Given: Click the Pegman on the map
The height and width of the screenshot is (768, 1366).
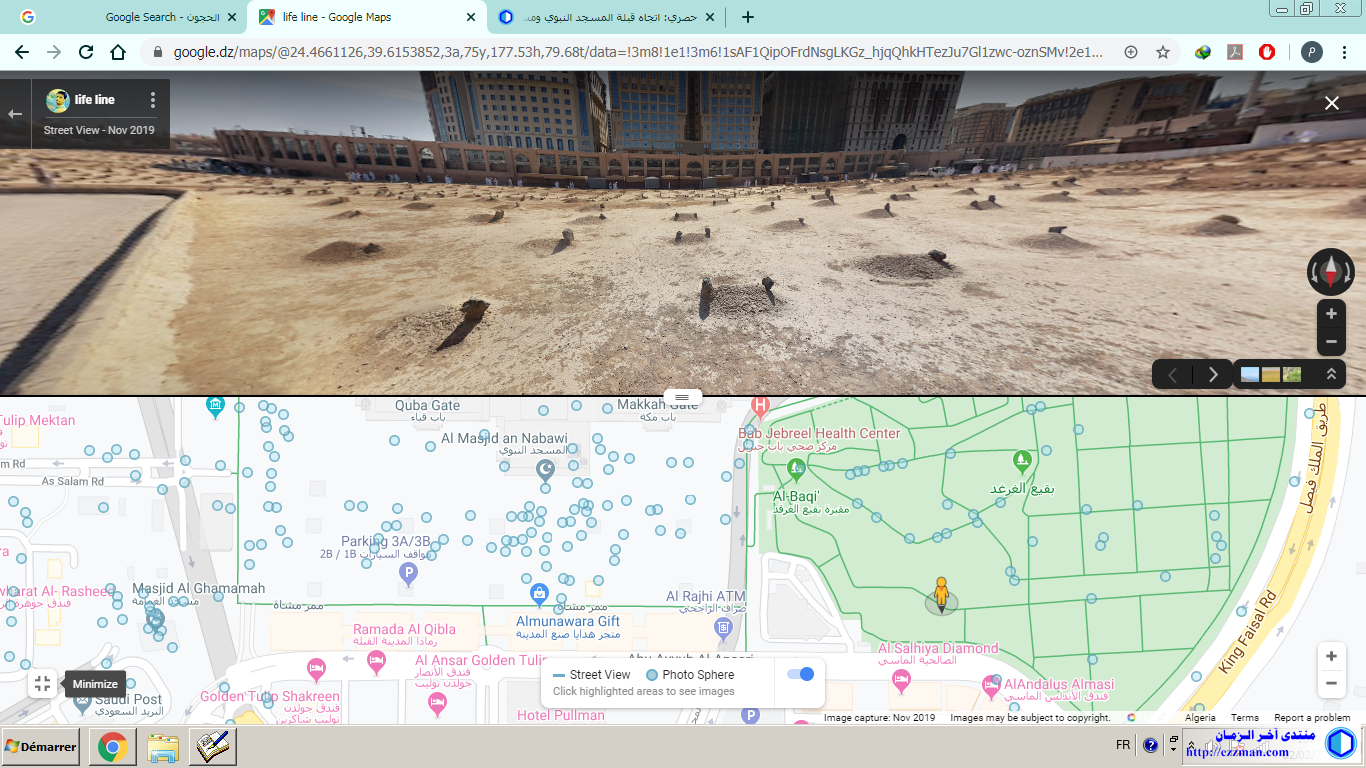Looking at the screenshot, I should coord(940,594).
